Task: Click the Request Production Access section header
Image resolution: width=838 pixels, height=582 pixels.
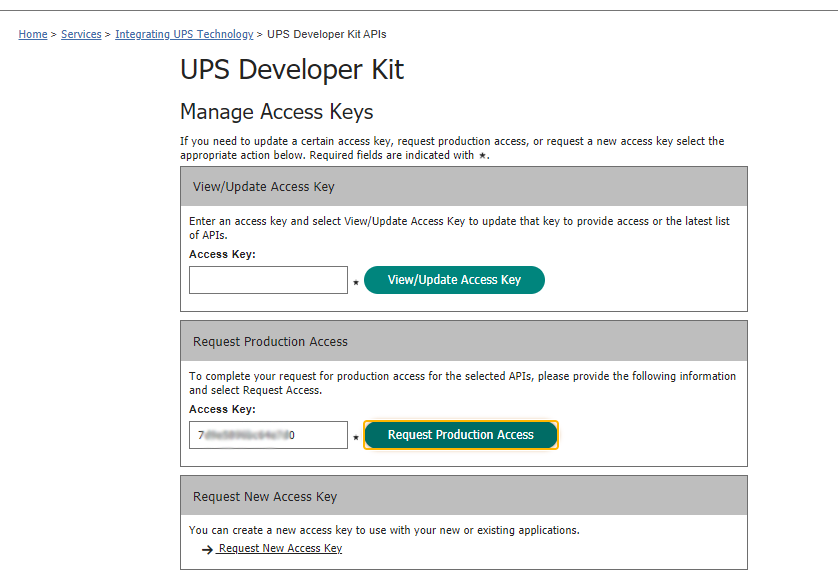Action: pyautogui.click(x=464, y=342)
